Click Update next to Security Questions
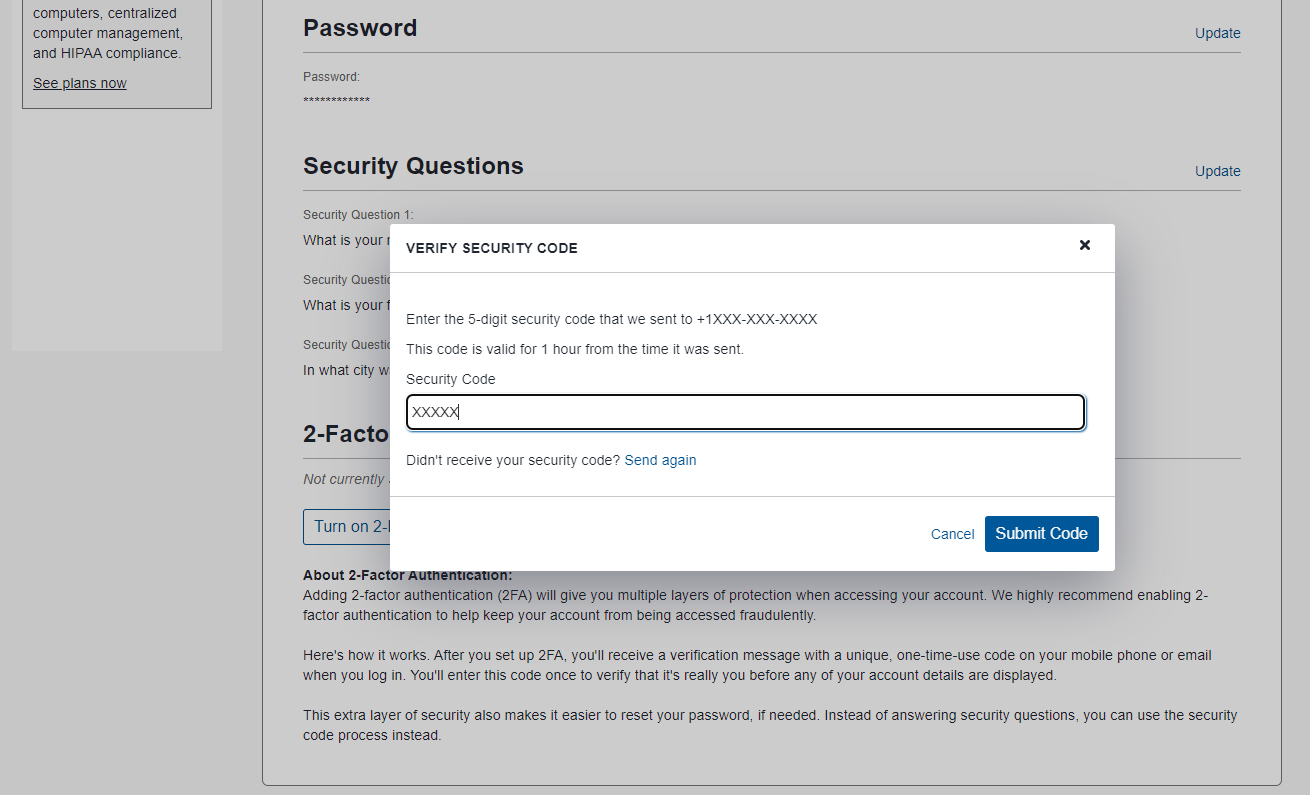This screenshot has height=795, width=1310. coord(1217,171)
